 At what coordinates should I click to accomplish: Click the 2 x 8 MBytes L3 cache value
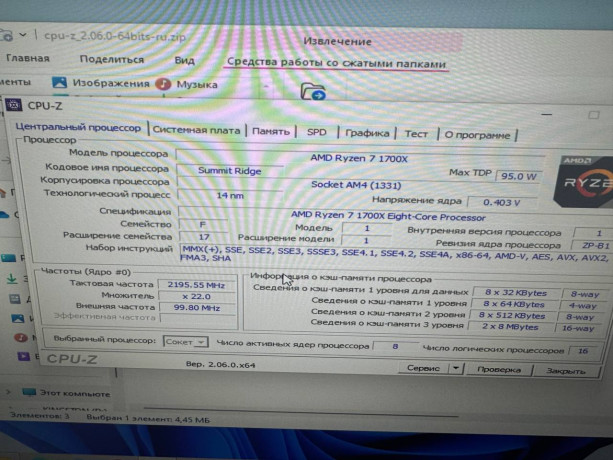tap(510, 326)
